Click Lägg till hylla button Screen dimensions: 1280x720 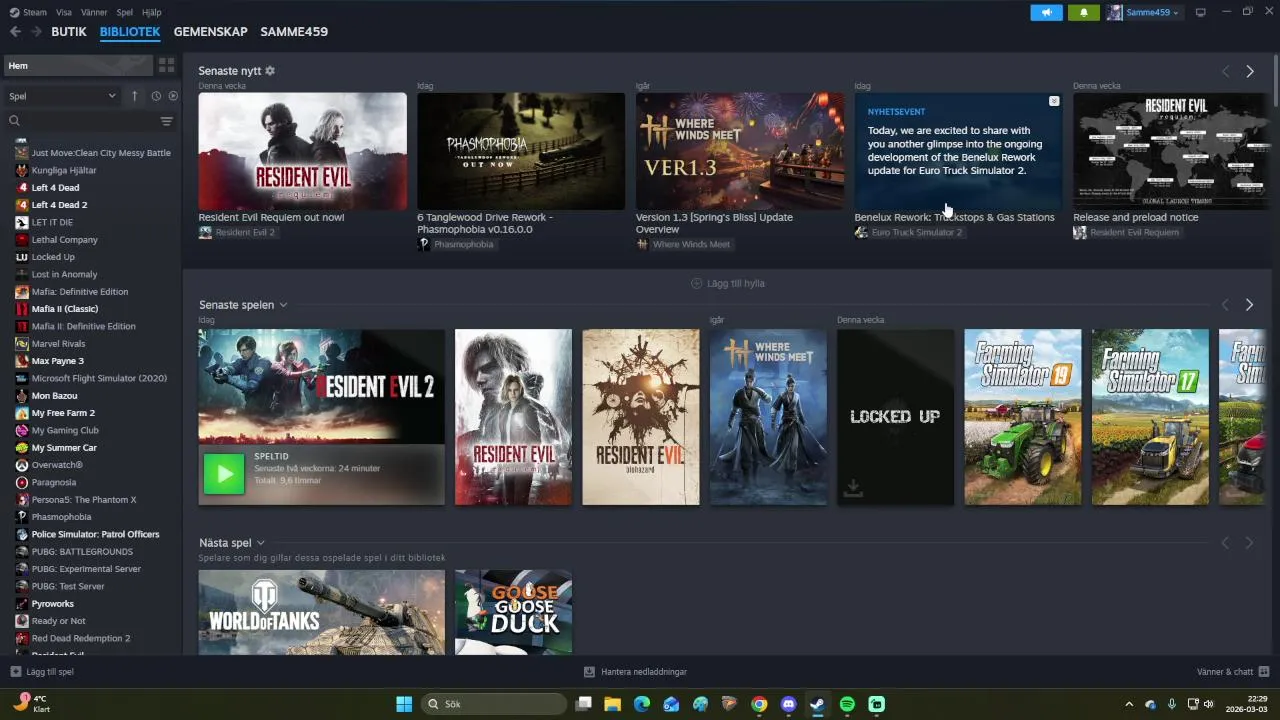728,283
